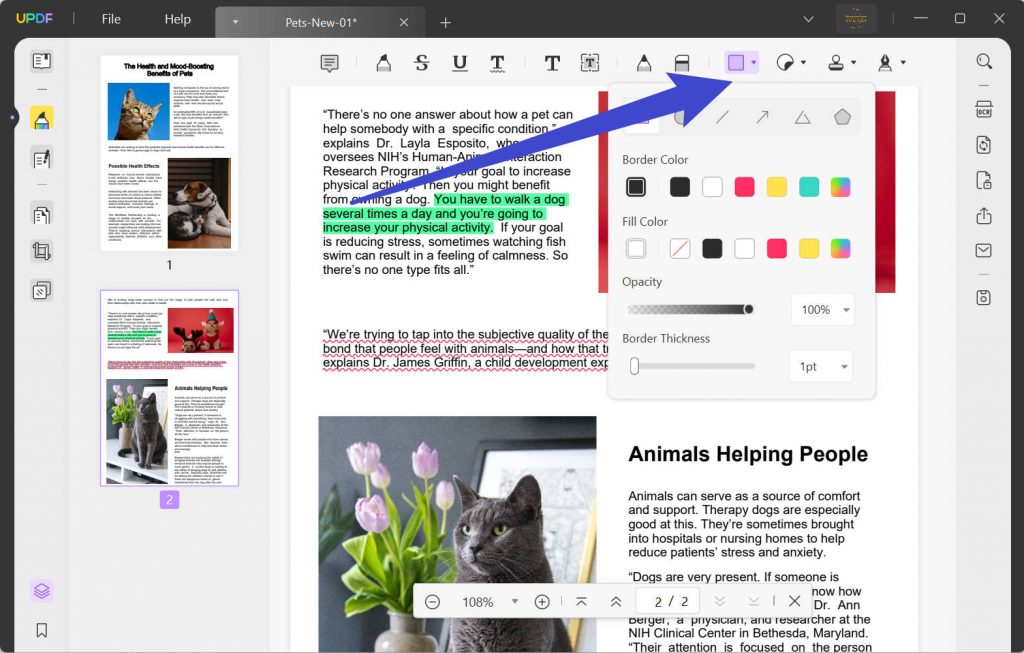Screen dimensions: 1024x653
Task: Open the Border Thickness 1pt dropdown
Action: 820,366
